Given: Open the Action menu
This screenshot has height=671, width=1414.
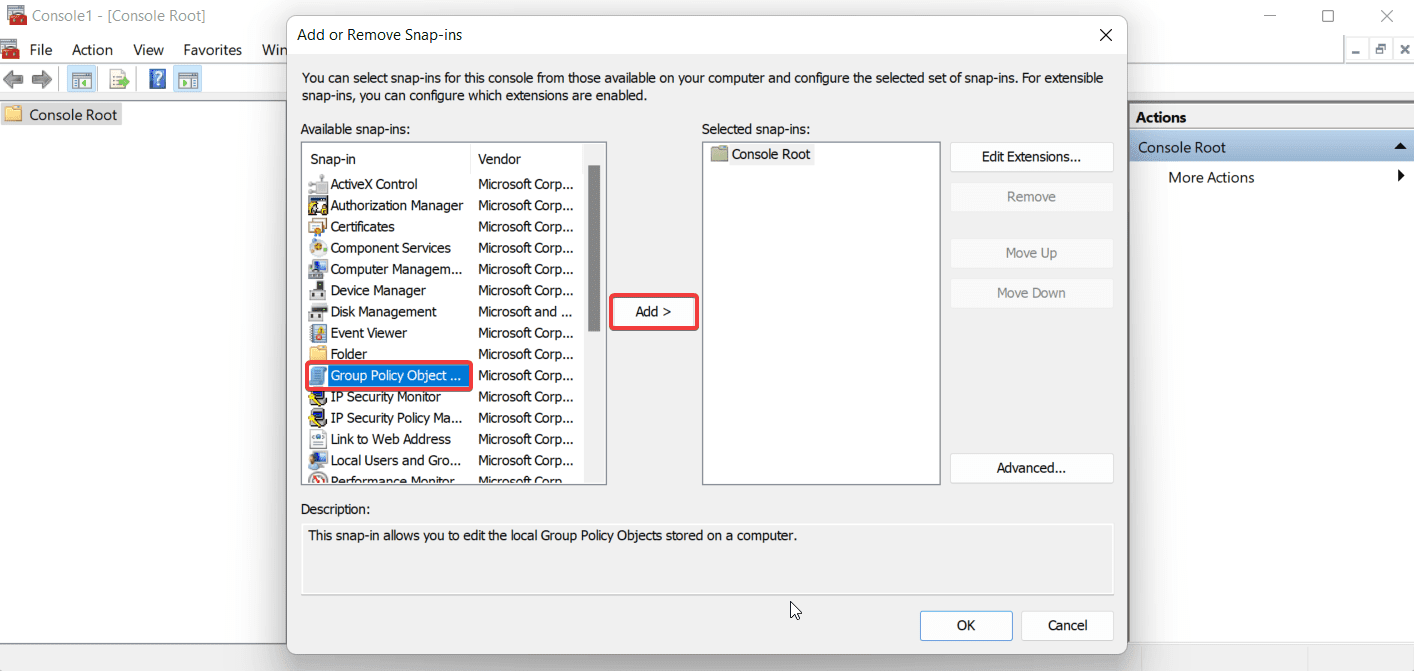Looking at the screenshot, I should click(x=92, y=49).
